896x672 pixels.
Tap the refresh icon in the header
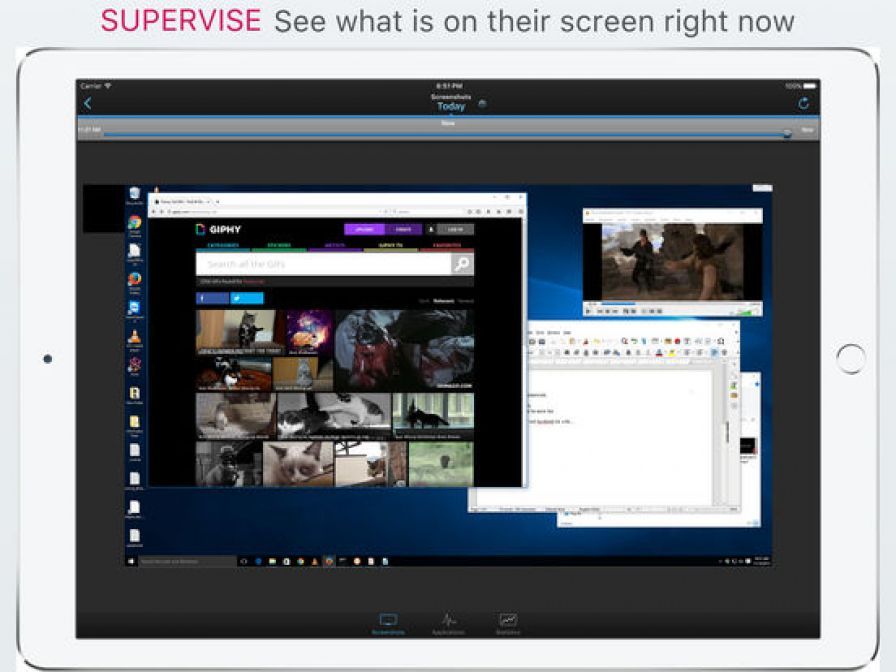point(804,103)
